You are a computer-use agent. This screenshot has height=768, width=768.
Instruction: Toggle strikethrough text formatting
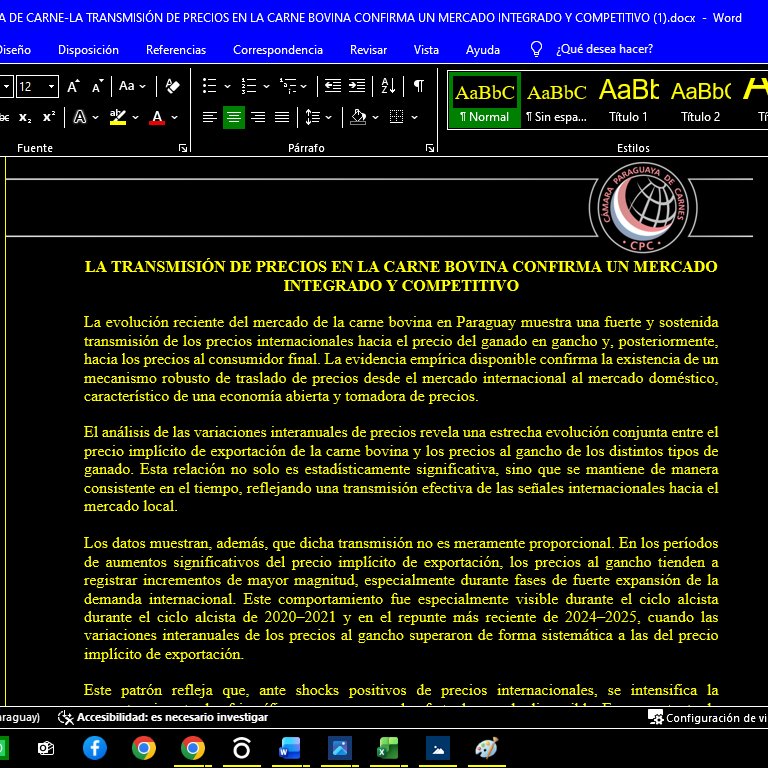coord(4,118)
